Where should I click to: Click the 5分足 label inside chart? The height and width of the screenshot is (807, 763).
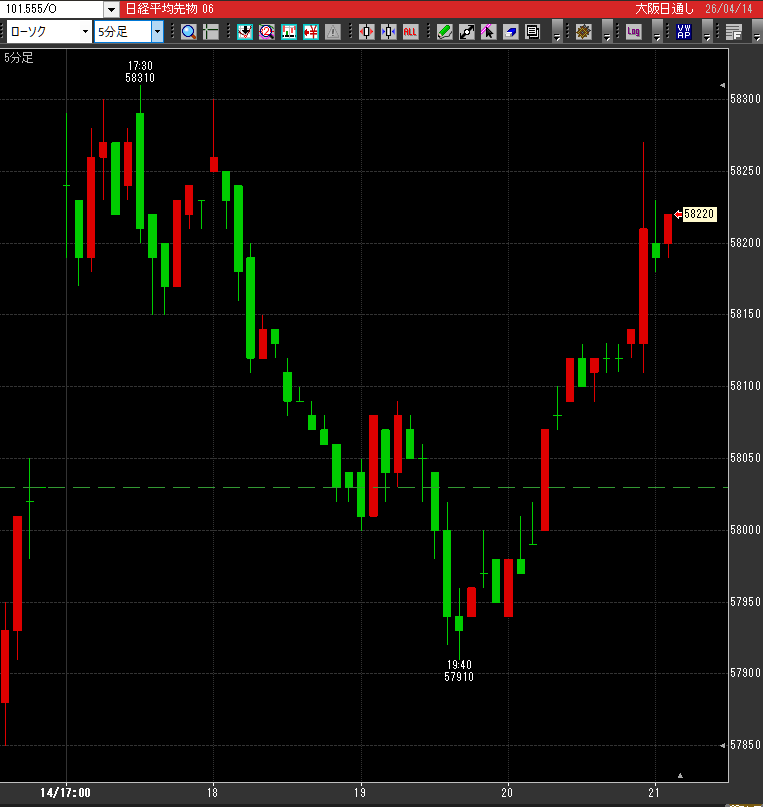[19, 58]
